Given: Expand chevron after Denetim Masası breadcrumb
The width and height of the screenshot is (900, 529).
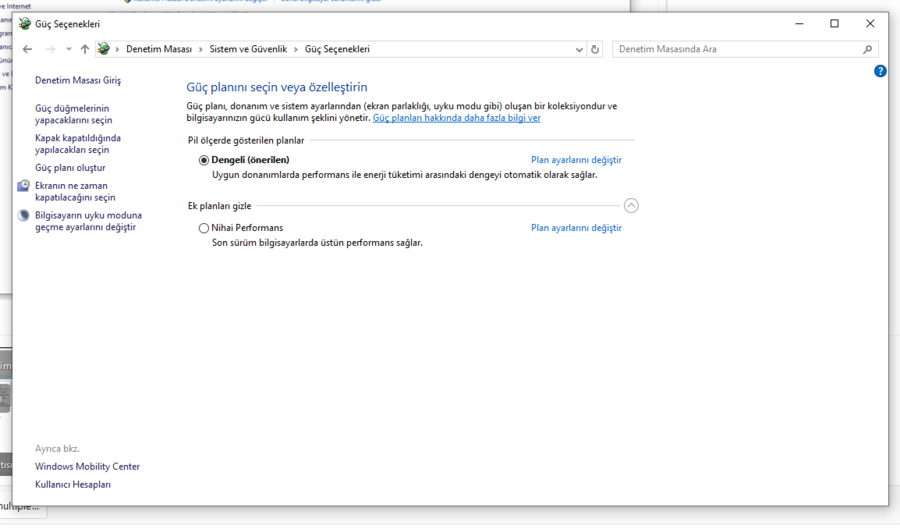Looking at the screenshot, I should tap(201, 50).
